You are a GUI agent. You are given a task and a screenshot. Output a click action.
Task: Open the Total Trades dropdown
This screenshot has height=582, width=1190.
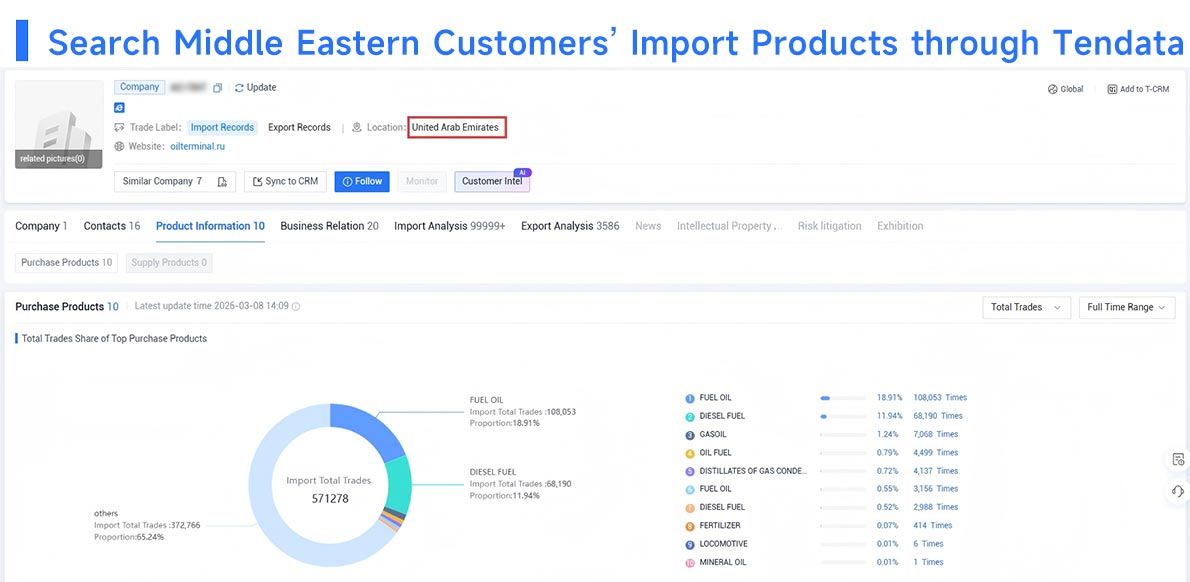tap(1026, 307)
